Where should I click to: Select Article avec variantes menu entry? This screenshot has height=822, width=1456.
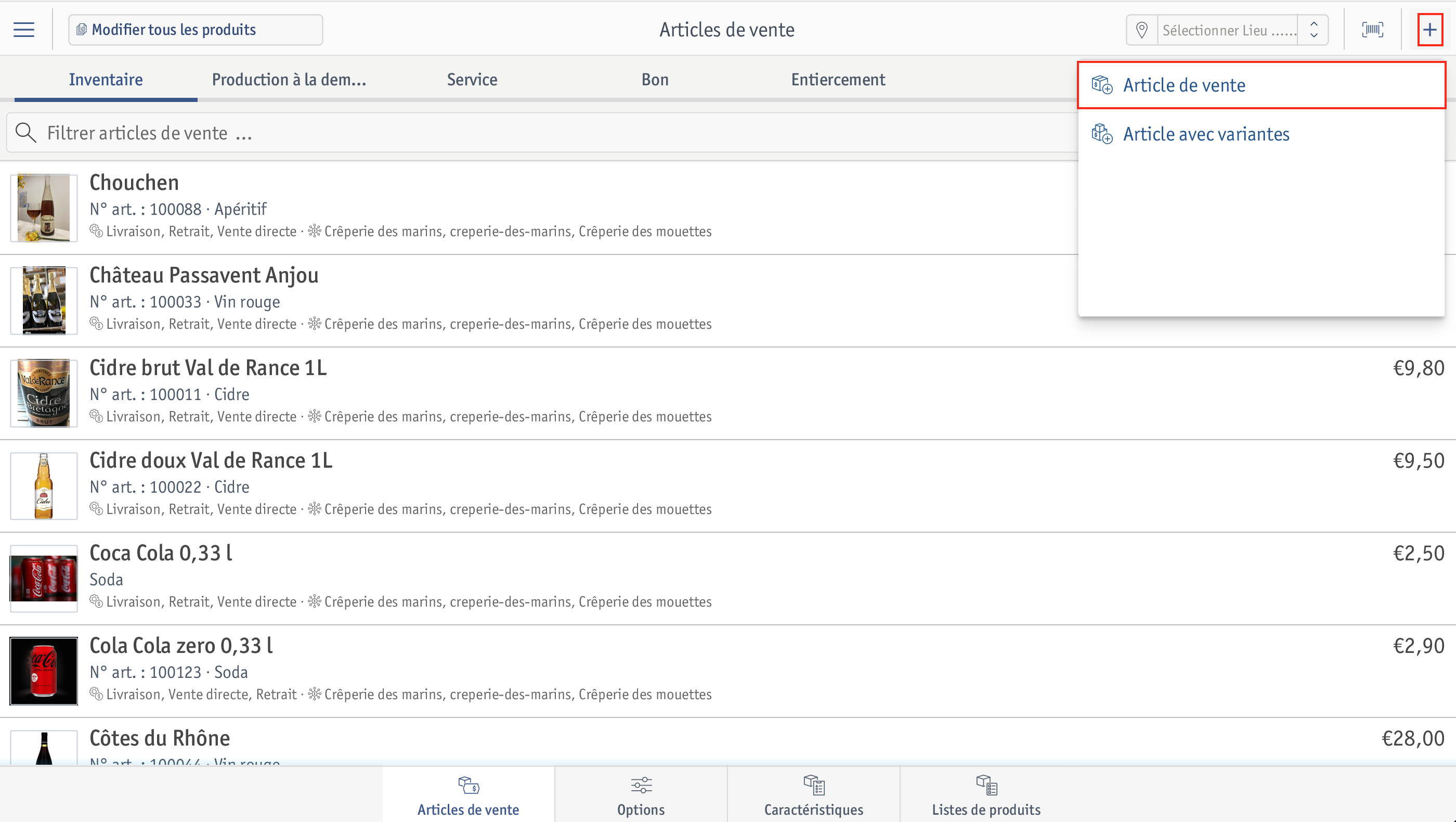click(1261, 134)
